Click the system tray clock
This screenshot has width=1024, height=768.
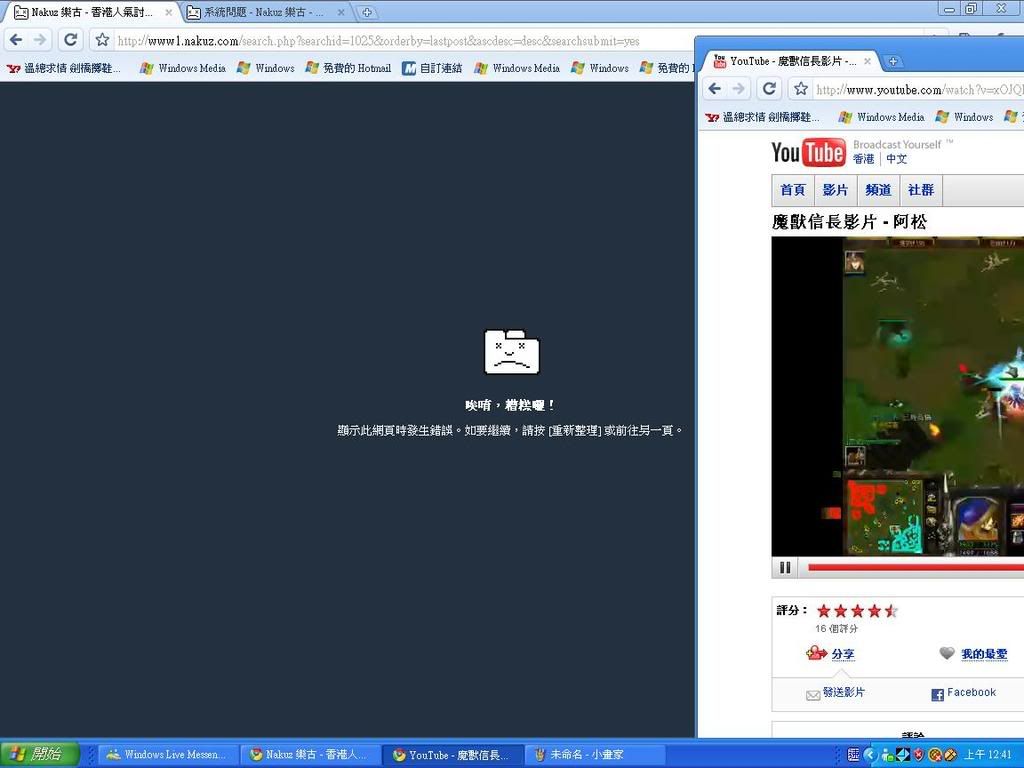coord(987,754)
